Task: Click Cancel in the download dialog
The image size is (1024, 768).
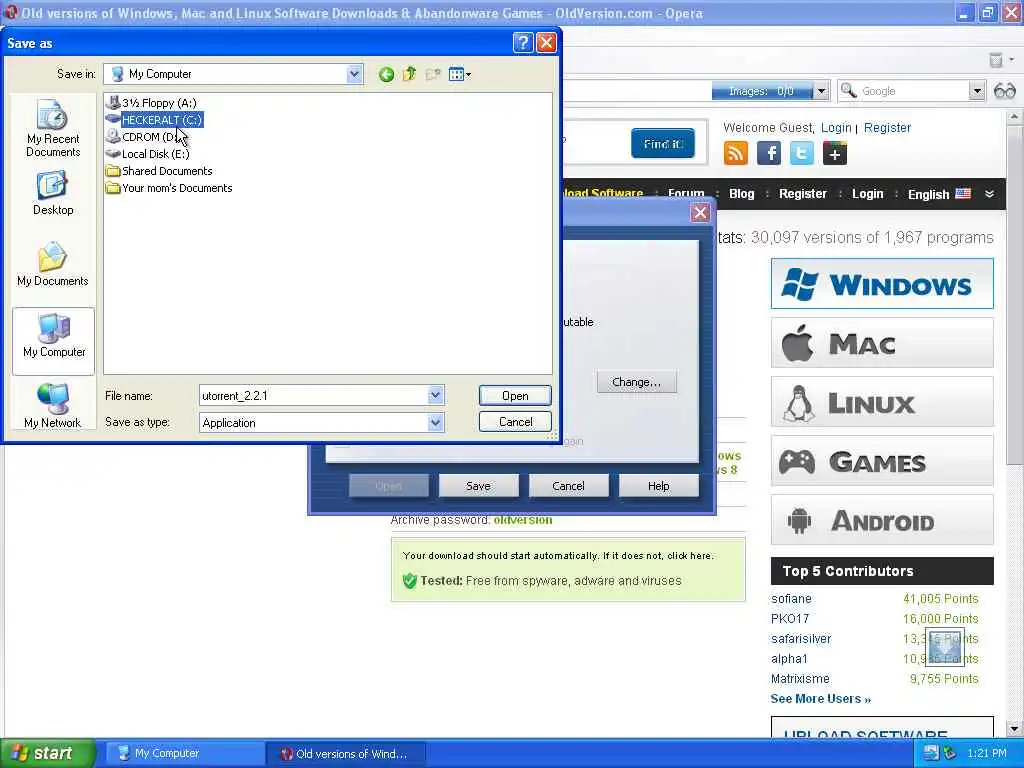Action: (568, 486)
